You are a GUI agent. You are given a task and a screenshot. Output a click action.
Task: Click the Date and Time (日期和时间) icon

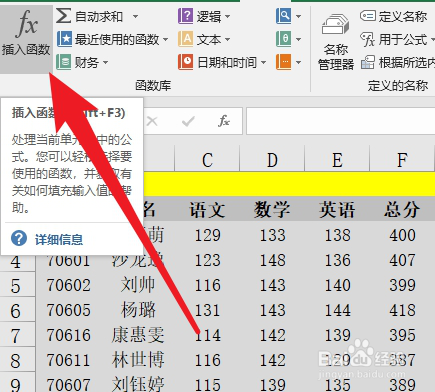185,62
